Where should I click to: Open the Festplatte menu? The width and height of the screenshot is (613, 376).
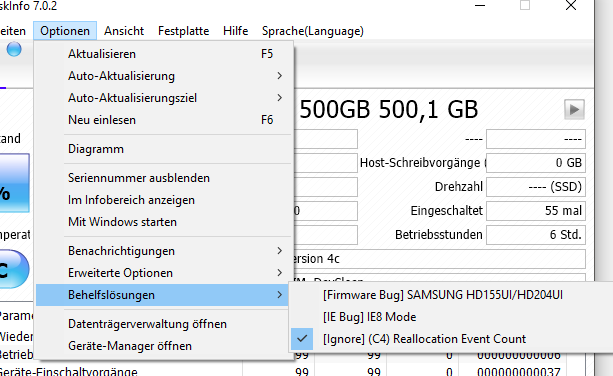pos(183,31)
